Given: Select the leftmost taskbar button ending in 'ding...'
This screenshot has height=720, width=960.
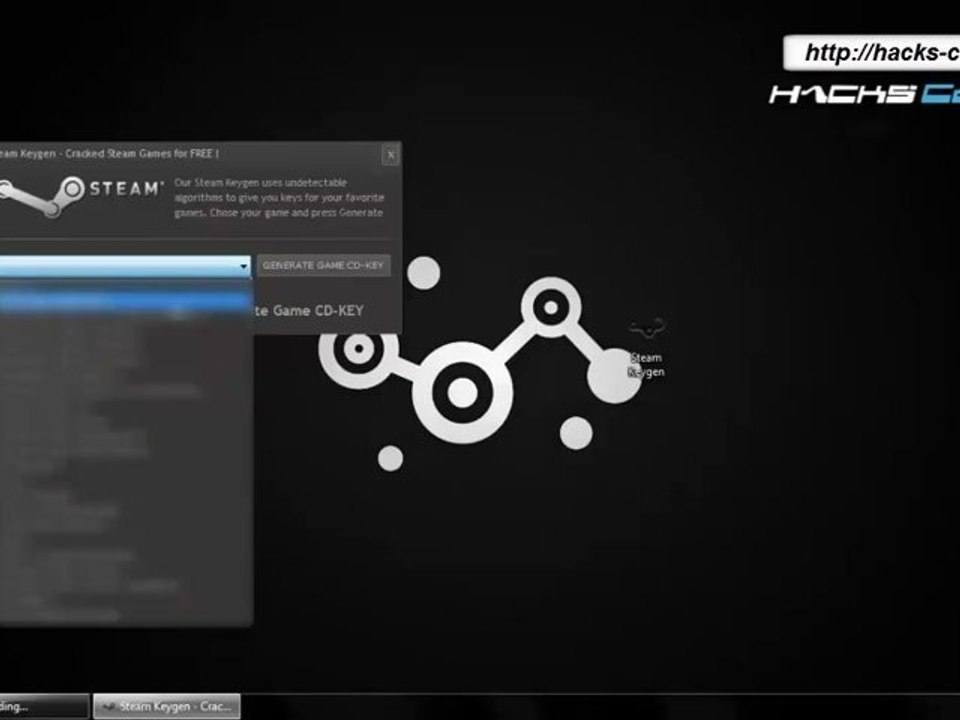Looking at the screenshot, I should pos(44,707).
